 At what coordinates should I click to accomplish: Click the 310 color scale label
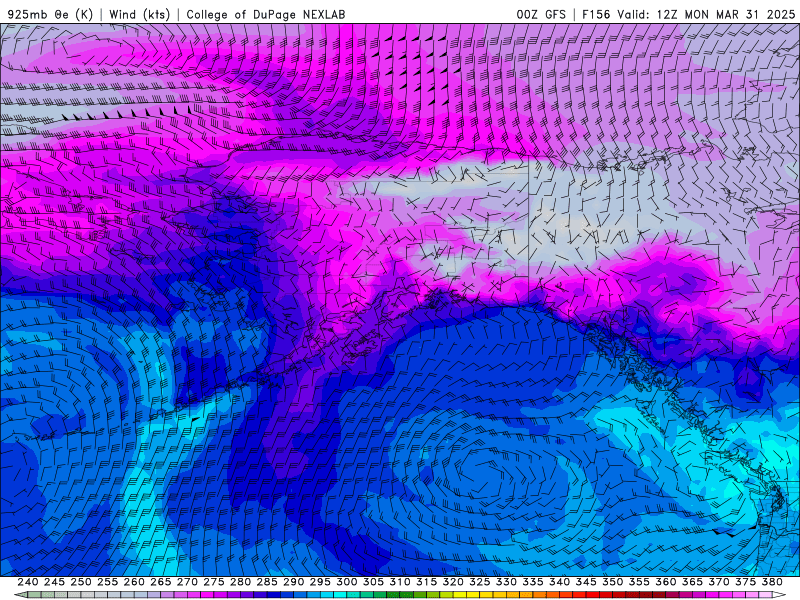(x=399, y=582)
